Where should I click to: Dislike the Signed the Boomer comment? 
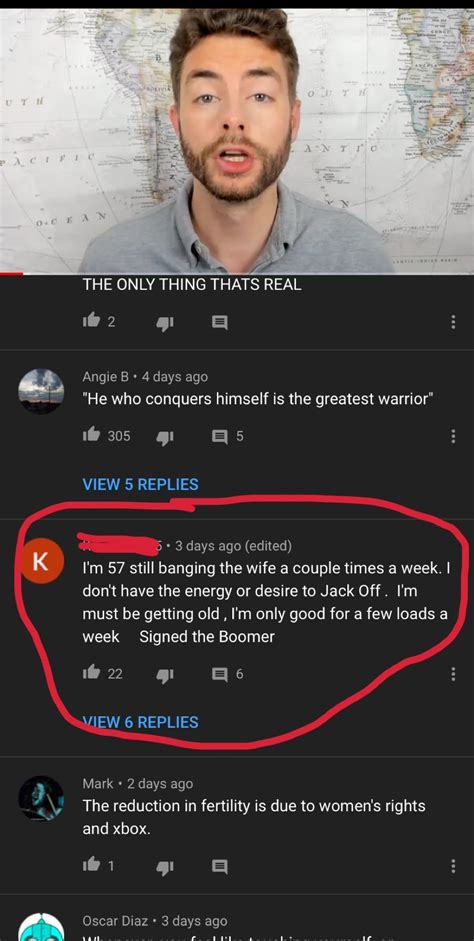164,675
